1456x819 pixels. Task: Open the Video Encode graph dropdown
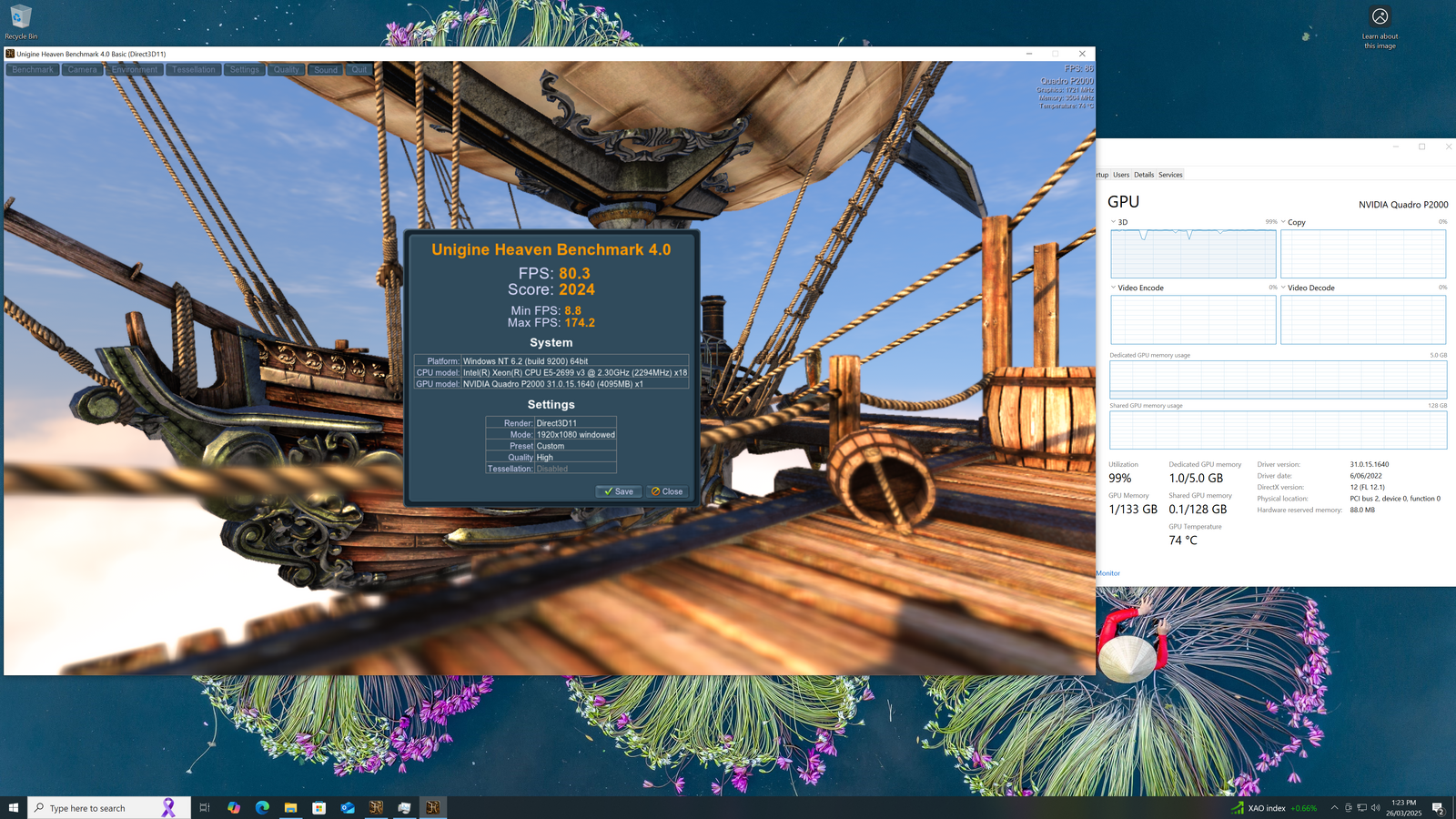pos(1113,288)
